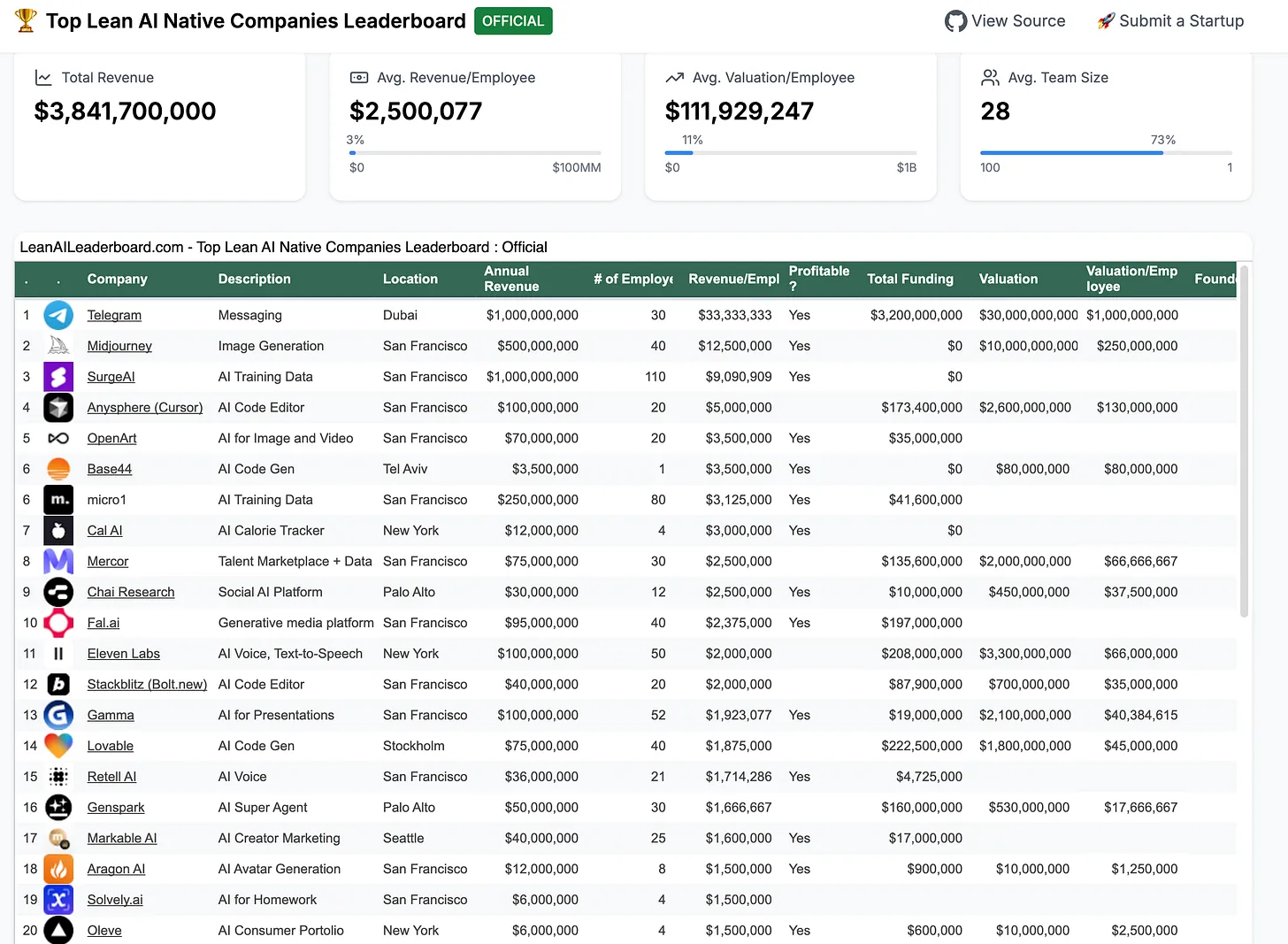Open the SurgeAI company link
Image resolution: width=1288 pixels, height=944 pixels.
[111, 377]
